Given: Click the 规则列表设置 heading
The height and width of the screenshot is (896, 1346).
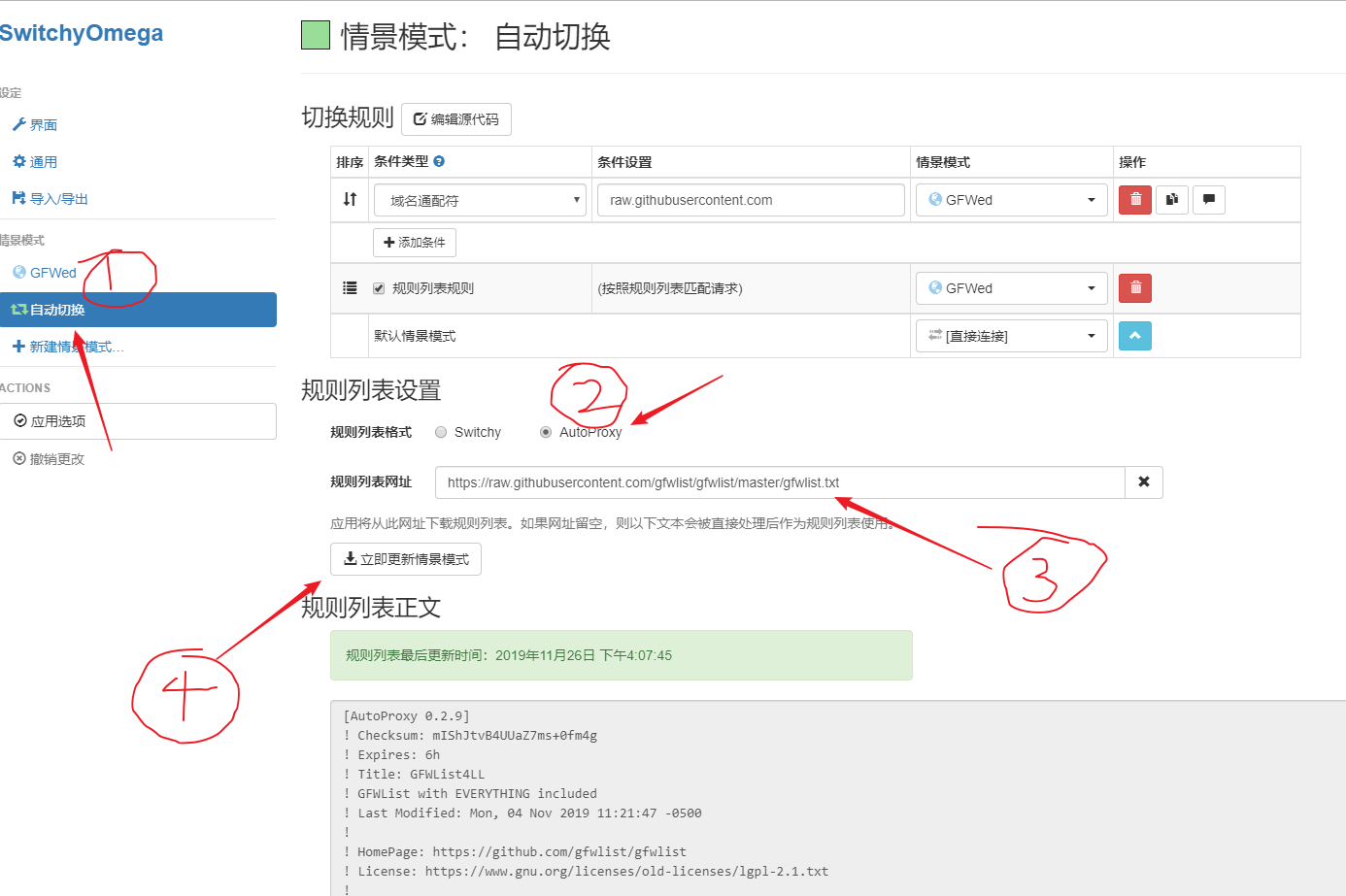Looking at the screenshot, I should click(371, 390).
